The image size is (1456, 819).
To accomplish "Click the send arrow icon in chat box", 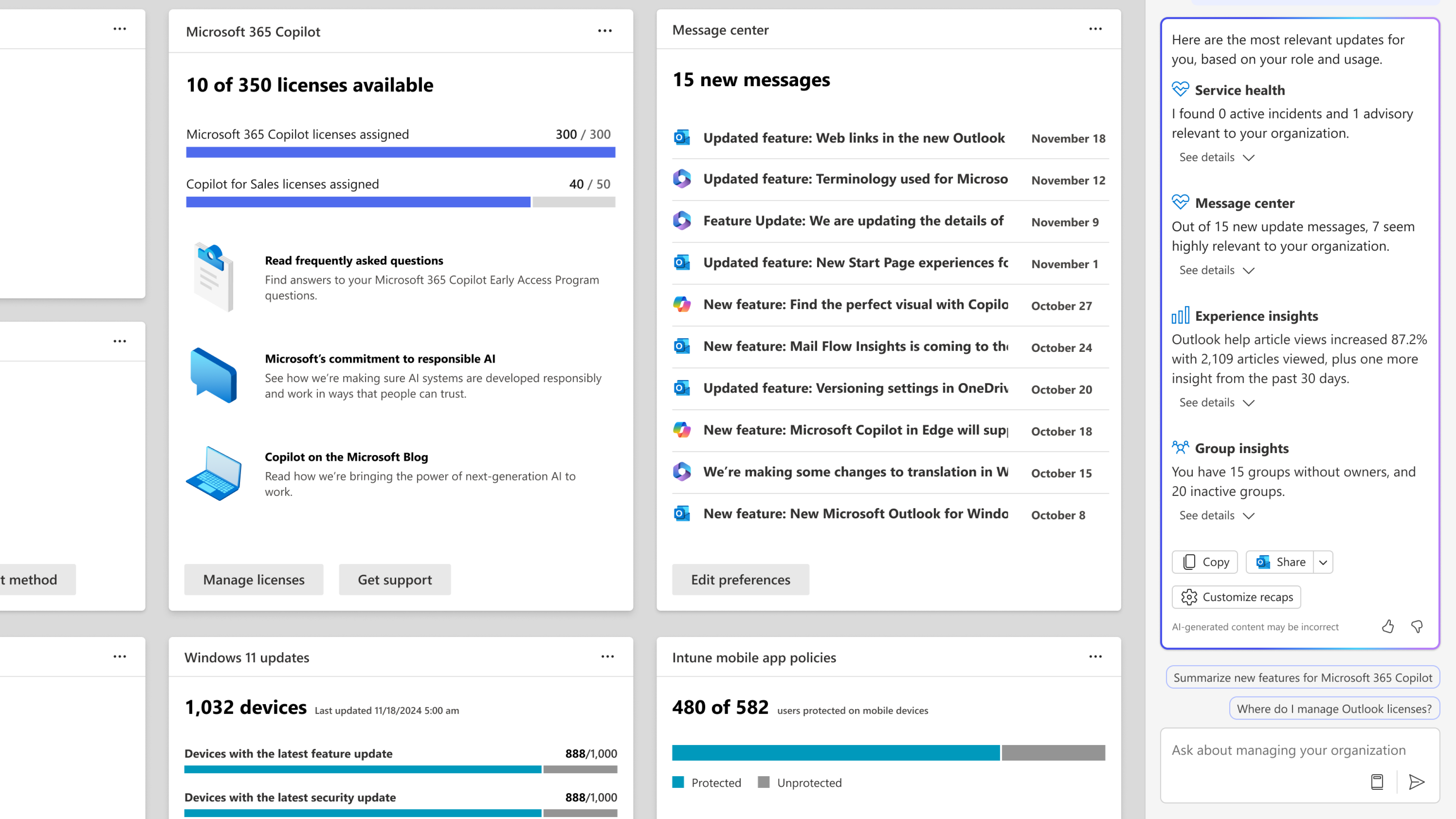I will point(1417,782).
